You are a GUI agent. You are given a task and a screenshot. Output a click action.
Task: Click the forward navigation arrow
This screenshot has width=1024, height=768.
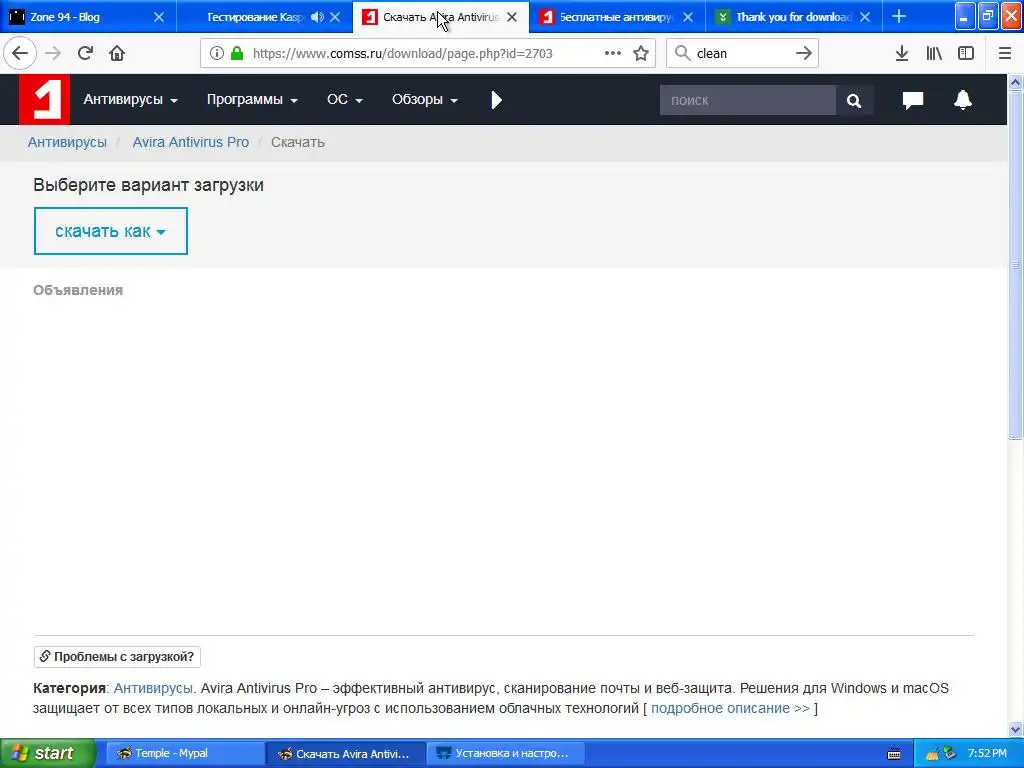click(53, 54)
